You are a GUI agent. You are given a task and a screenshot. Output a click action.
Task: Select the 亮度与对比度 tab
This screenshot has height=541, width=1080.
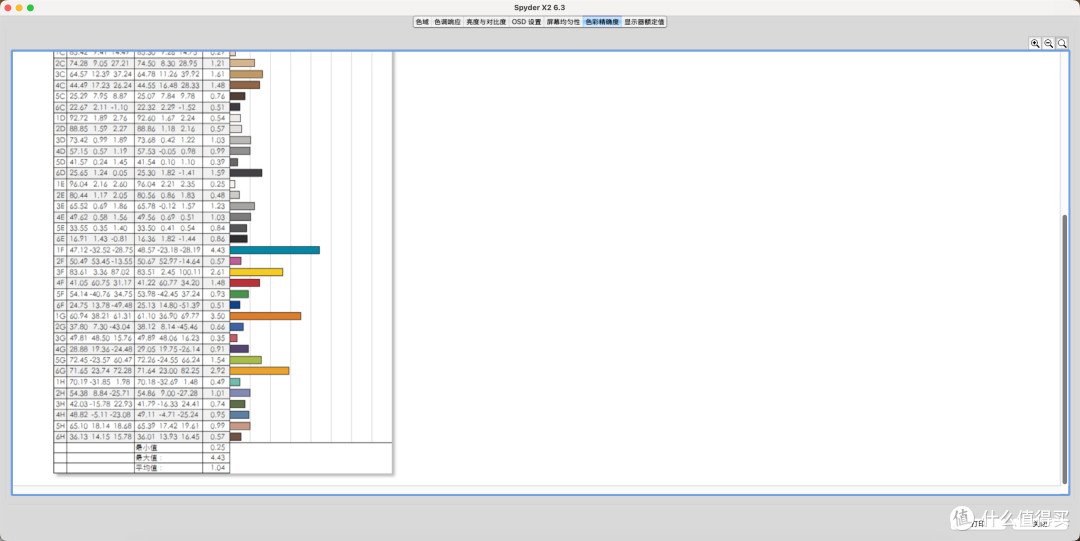coord(486,22)
